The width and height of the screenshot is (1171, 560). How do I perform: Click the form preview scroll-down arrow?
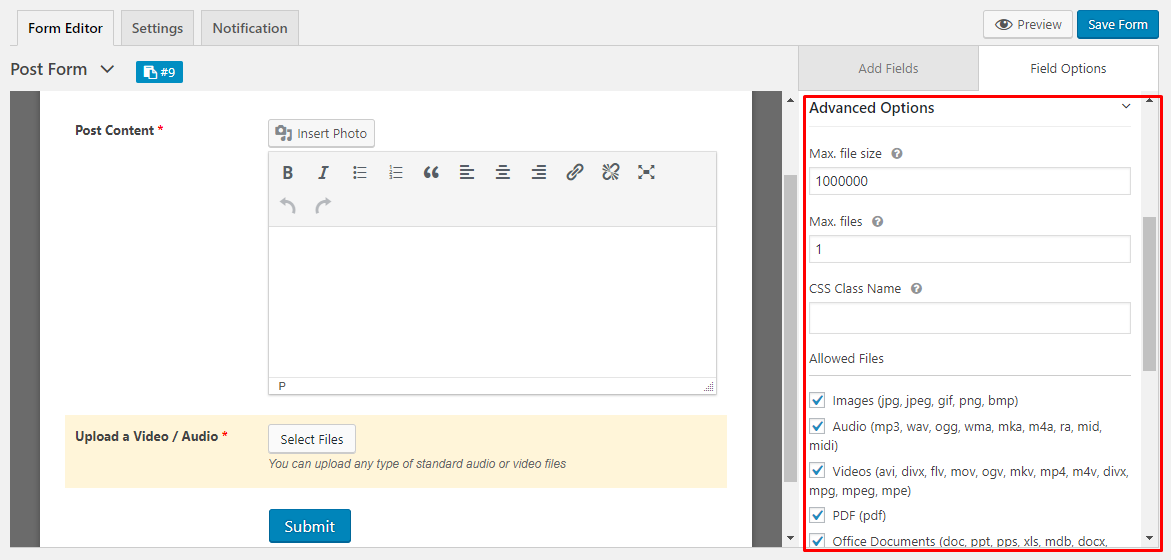coord(790,539)
